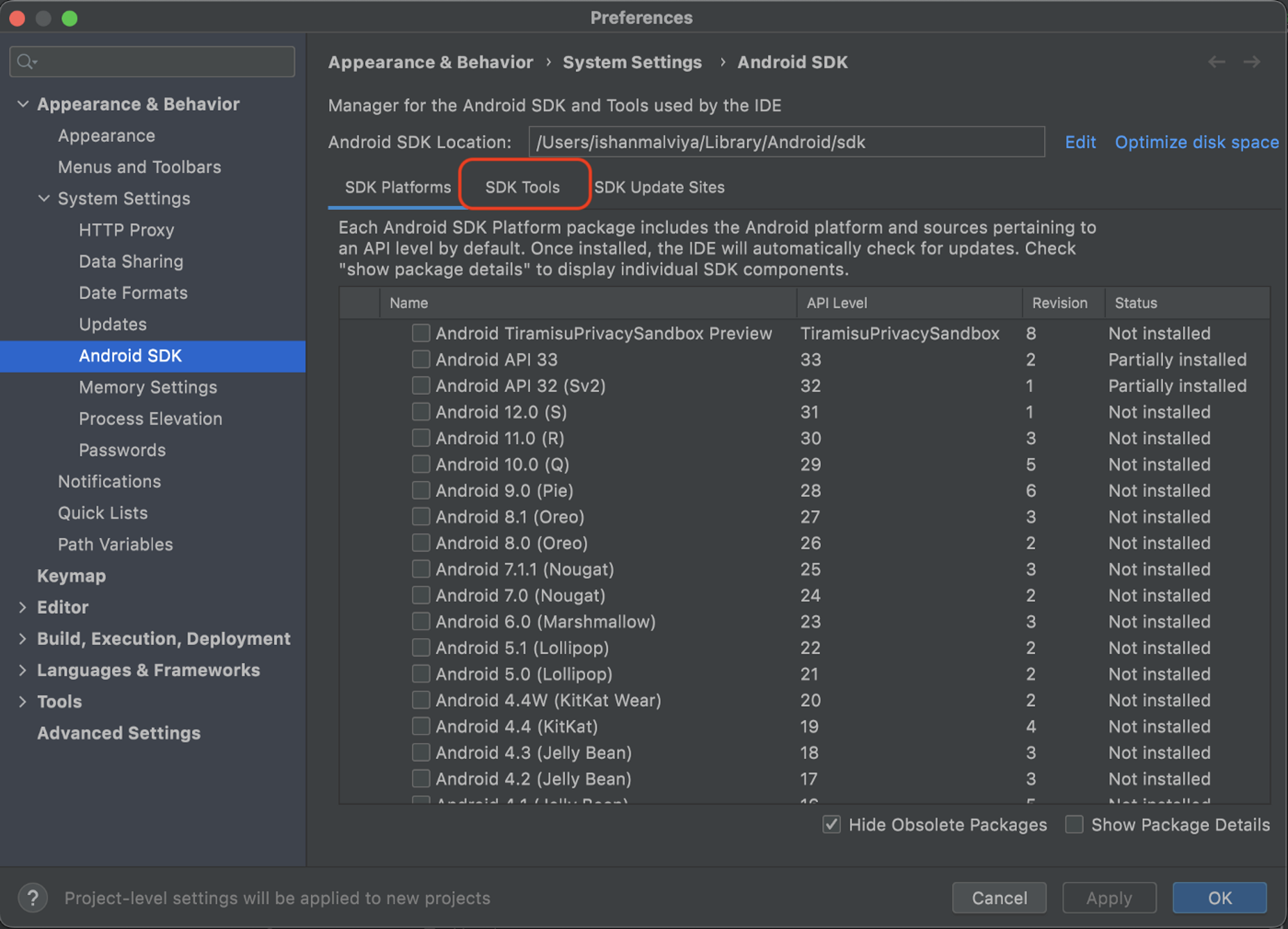Open Path Variables settings
Image resolution: width=1288 pixels, height=929 pixels.
coord(115,545)
